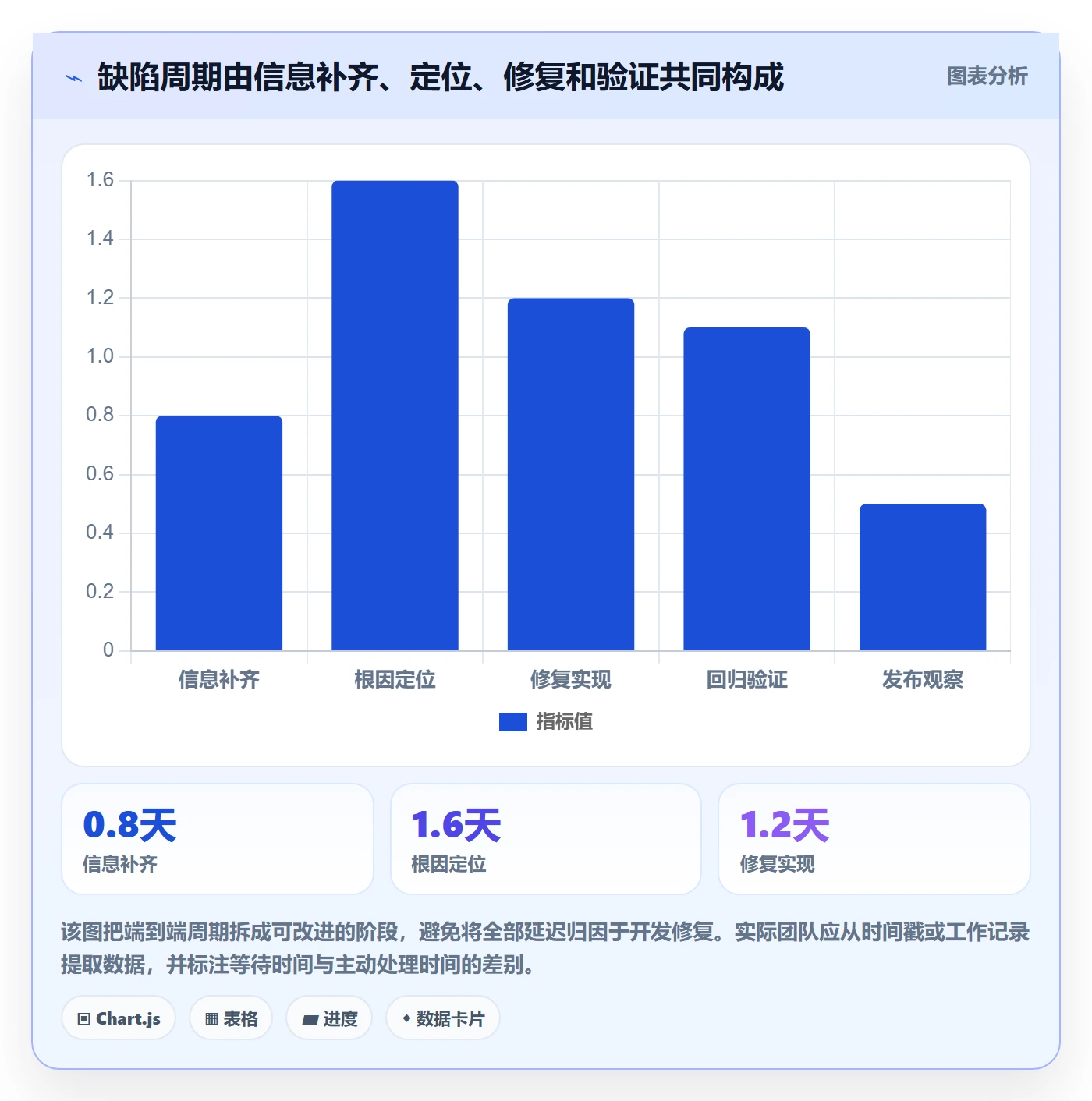Select the 修复实现 bar in chart
The width and height of the screenshot is (1092, 1101).
click(571, 474)
